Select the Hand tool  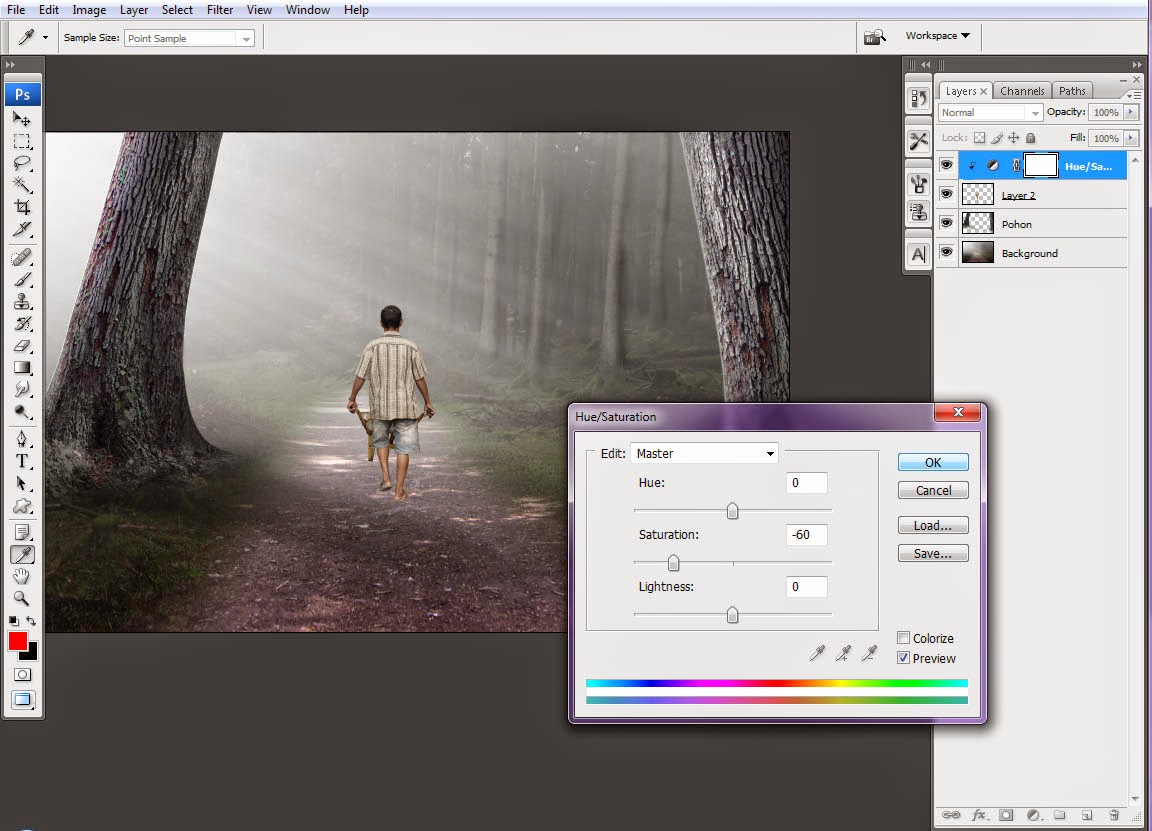click(x=22, y=576)
